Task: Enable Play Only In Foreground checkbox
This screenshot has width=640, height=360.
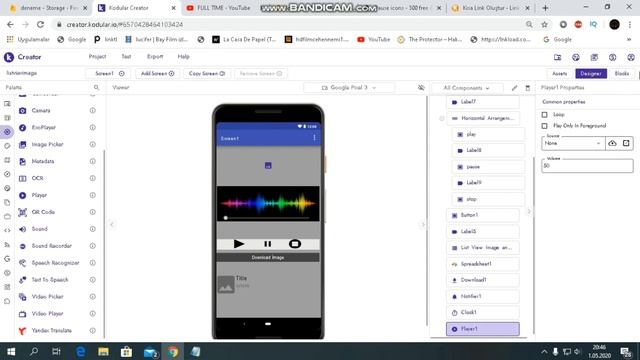Action: click(544, 126)
